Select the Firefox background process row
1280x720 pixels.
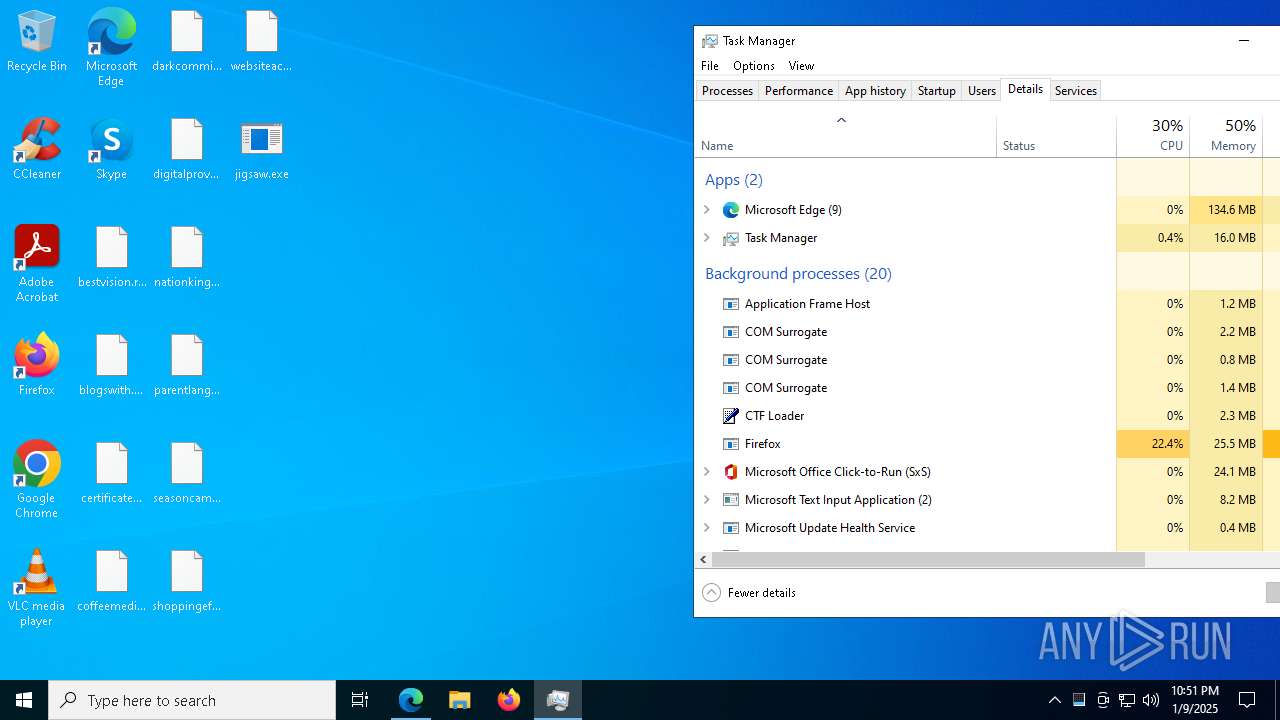click(987, 444)
